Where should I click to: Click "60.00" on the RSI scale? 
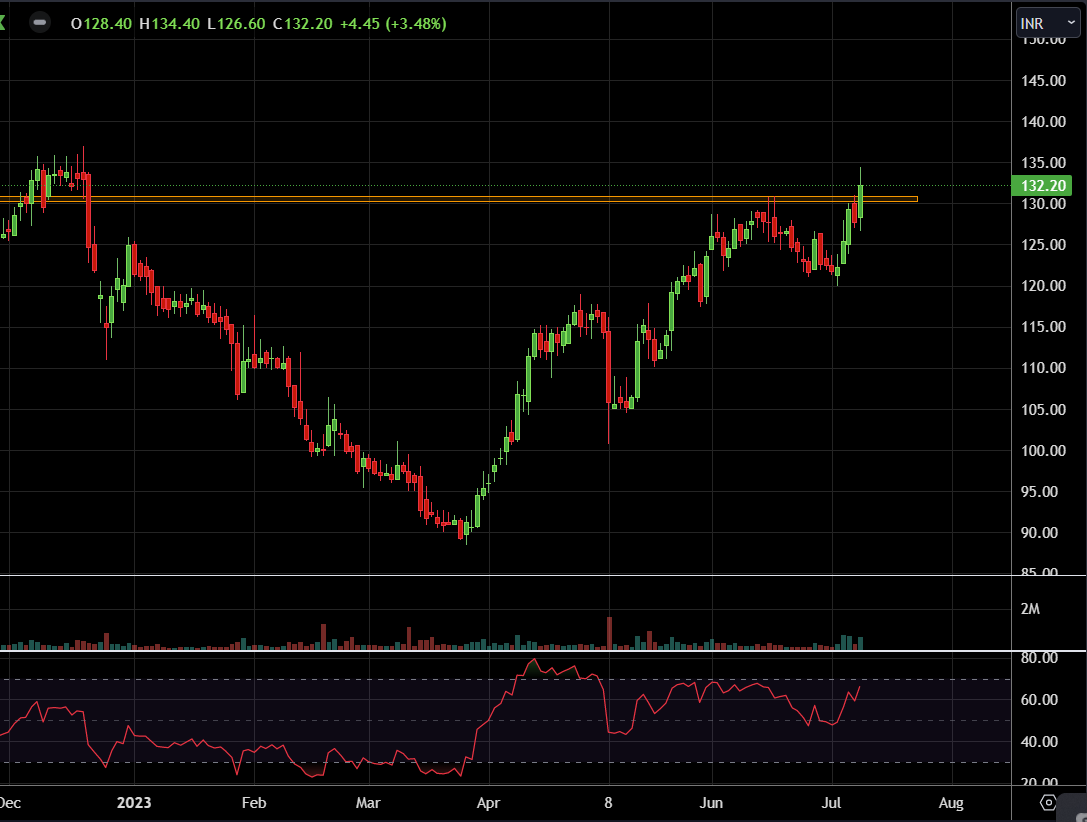(1039, 700)
